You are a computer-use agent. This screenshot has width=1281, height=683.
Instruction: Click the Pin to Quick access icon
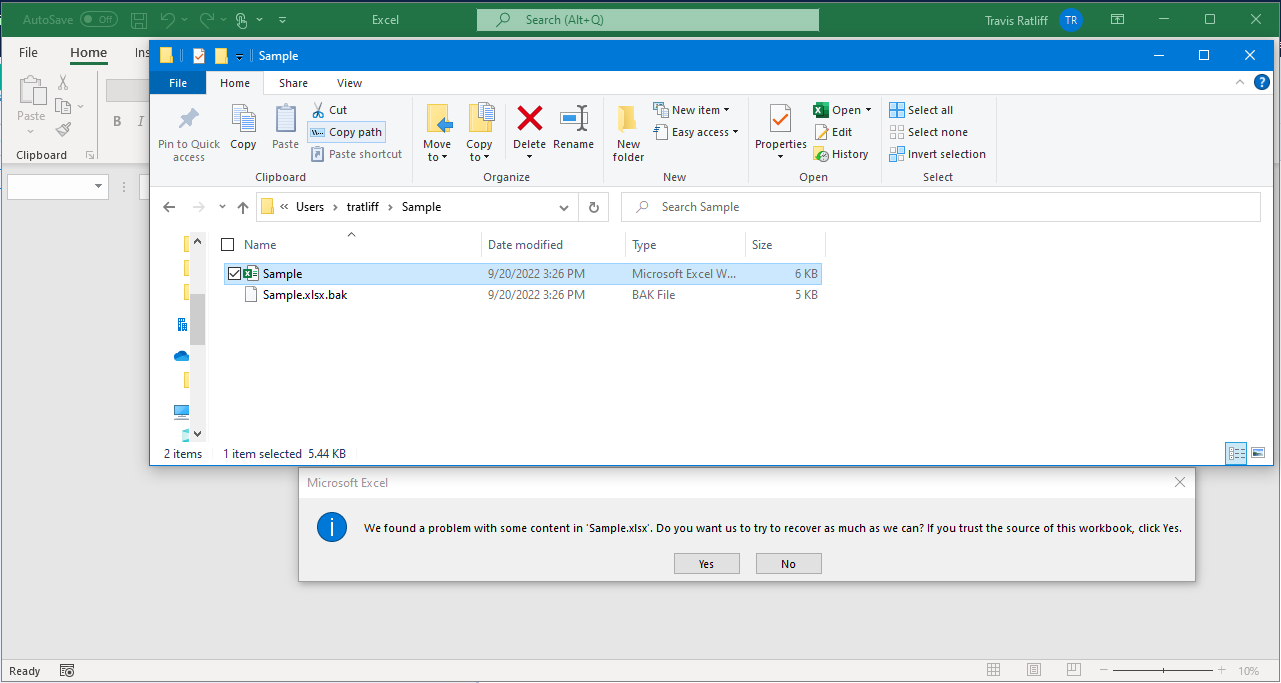click(x=188, y=130)
